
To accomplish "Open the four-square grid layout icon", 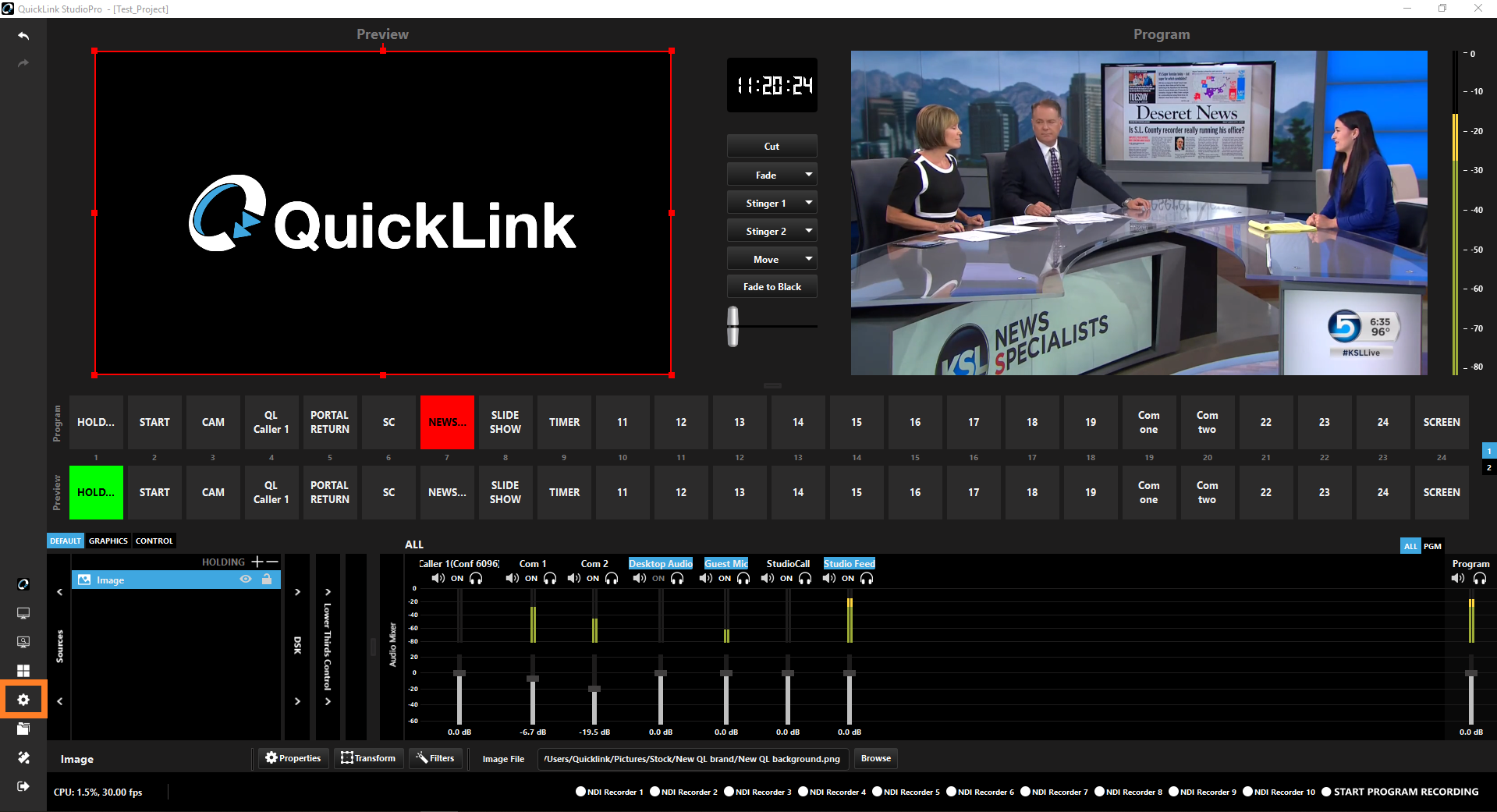I will click(x=23, y=671).
